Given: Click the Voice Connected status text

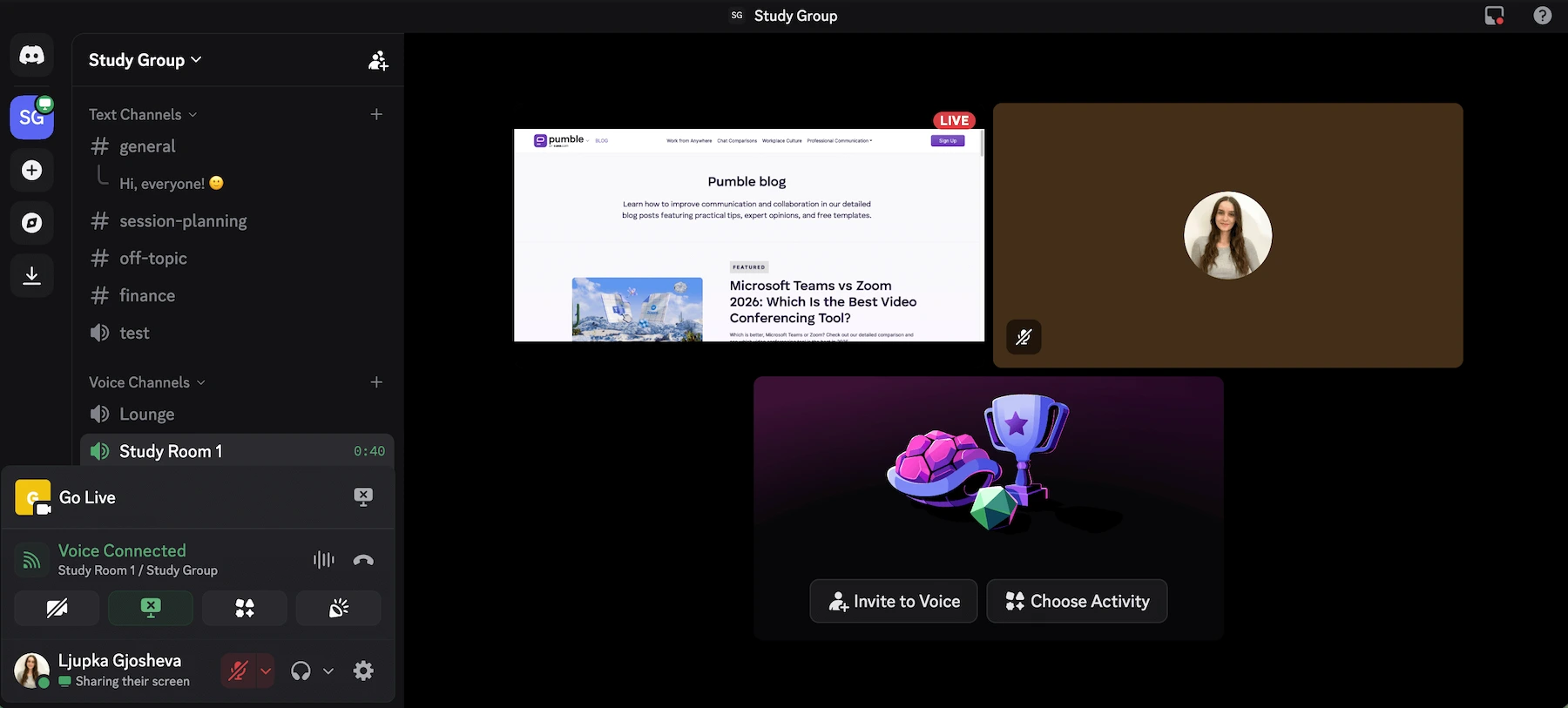Looking at the screenshot, I should tap(122, 550).
